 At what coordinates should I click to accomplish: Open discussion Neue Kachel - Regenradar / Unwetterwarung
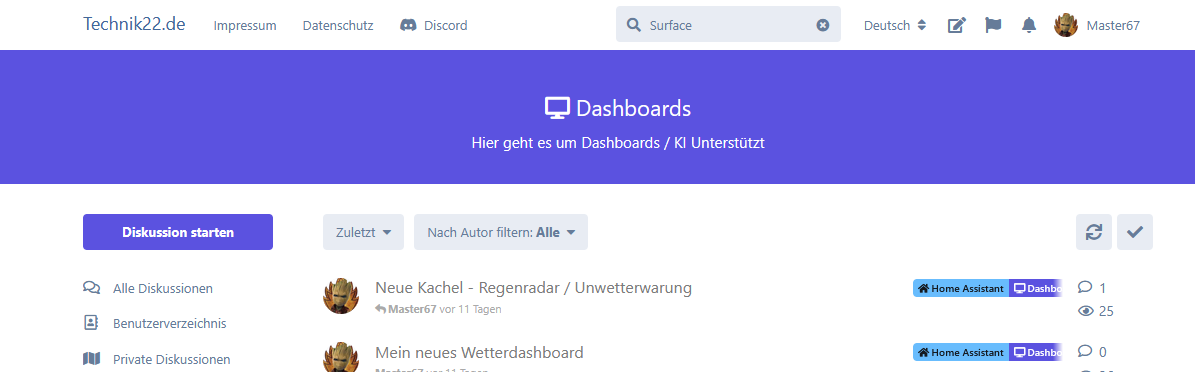(533, 287)
